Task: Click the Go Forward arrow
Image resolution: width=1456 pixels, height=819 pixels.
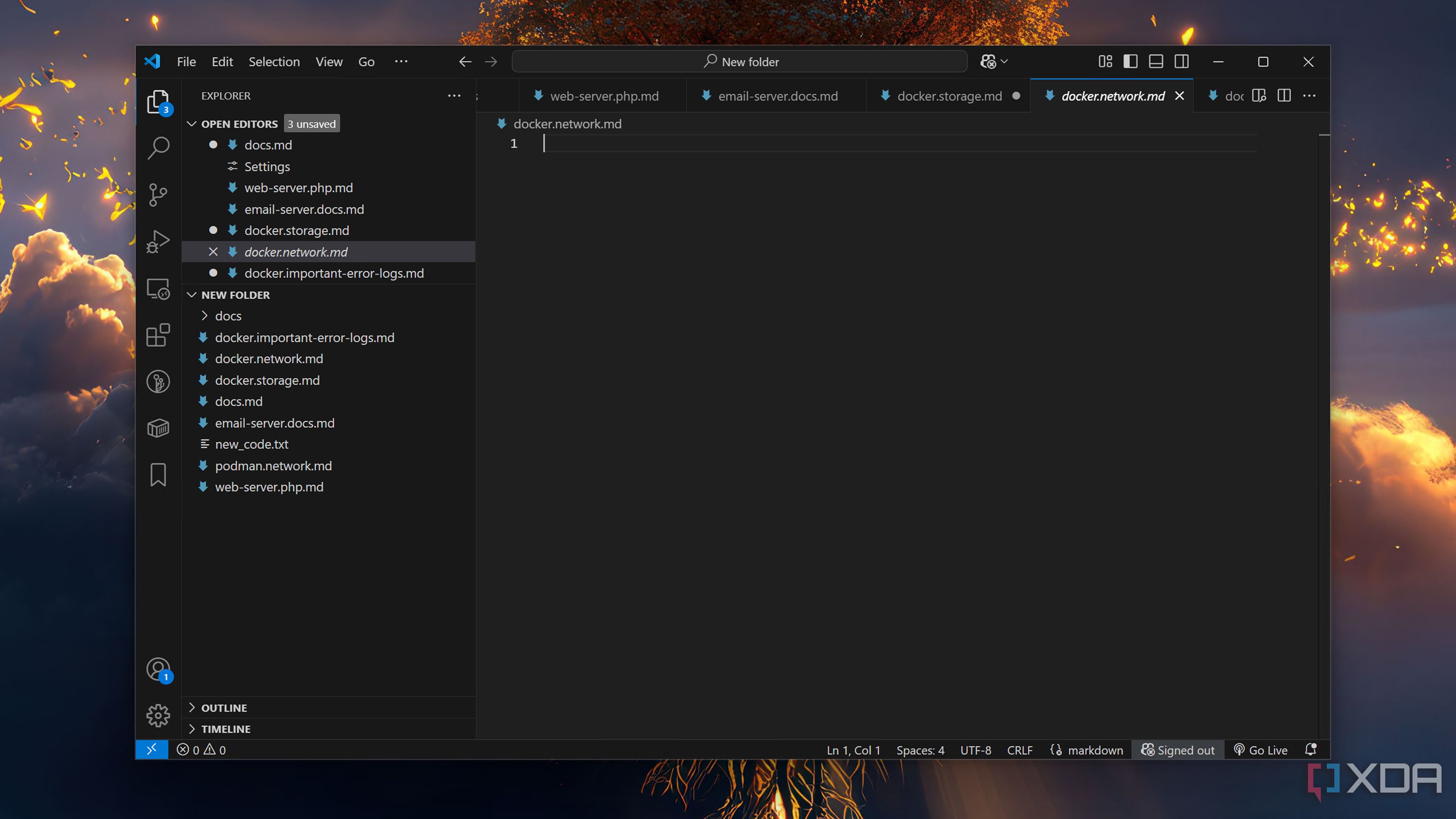Action: point(491,61)
